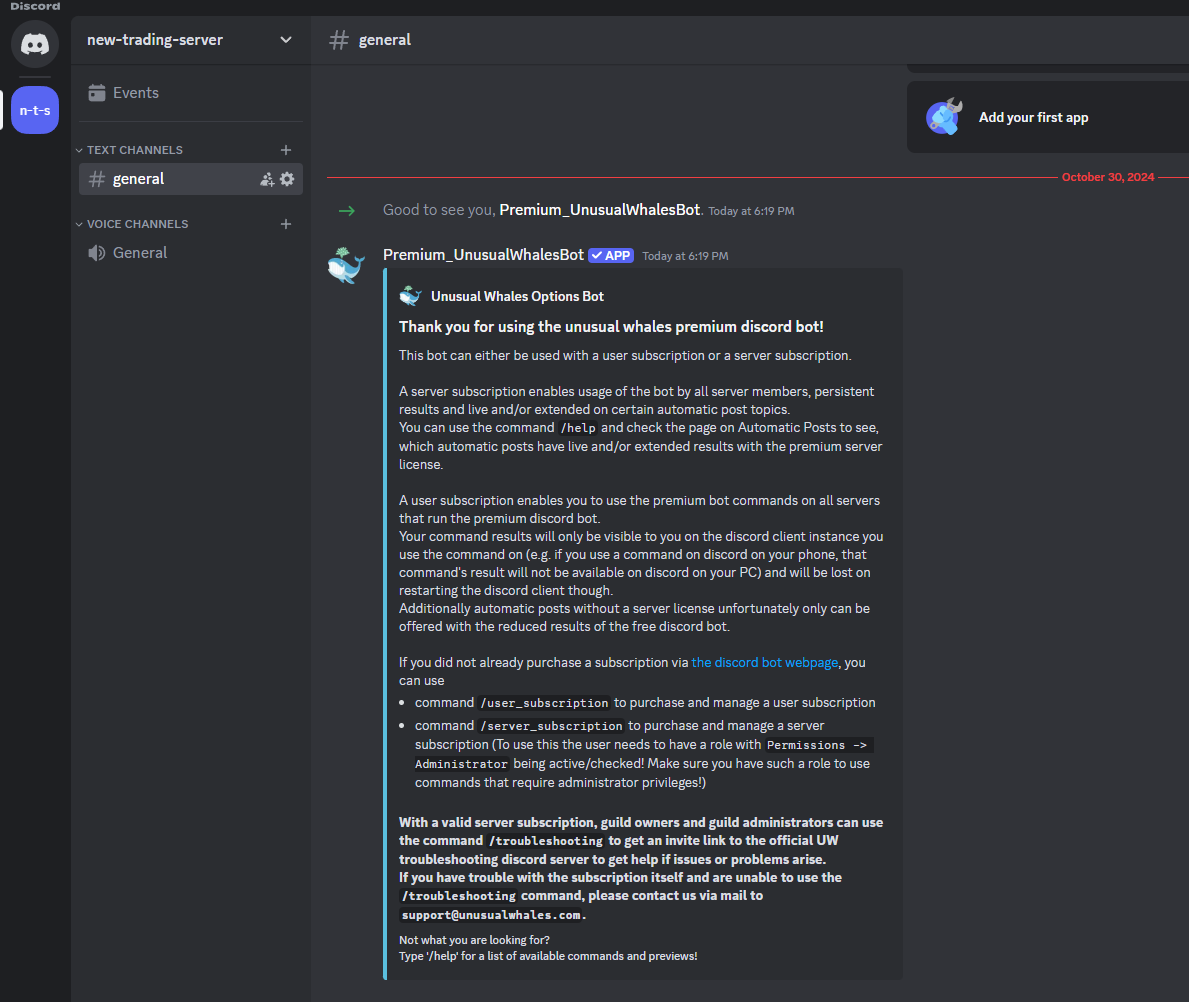Open the Add your first app card
Image resolution: width=1189 pixels, height=1002 pixels.
pyautogui.click(x=1048, y=118)
